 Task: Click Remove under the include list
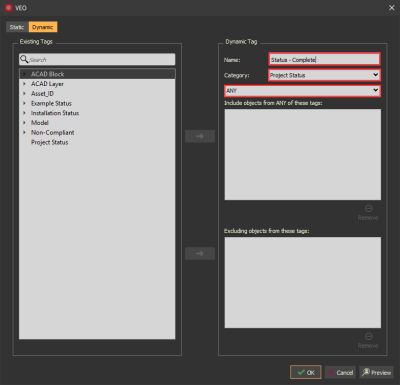pyautogui.click(x=368, y=213)
